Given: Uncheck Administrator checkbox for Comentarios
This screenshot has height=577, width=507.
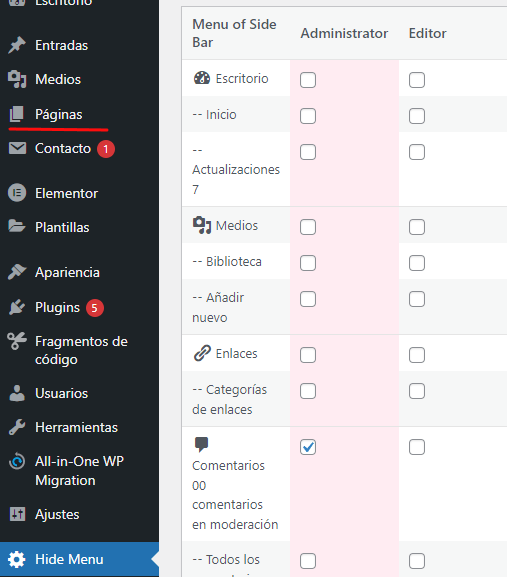Looking at the screenshot, I should [308, 447].
